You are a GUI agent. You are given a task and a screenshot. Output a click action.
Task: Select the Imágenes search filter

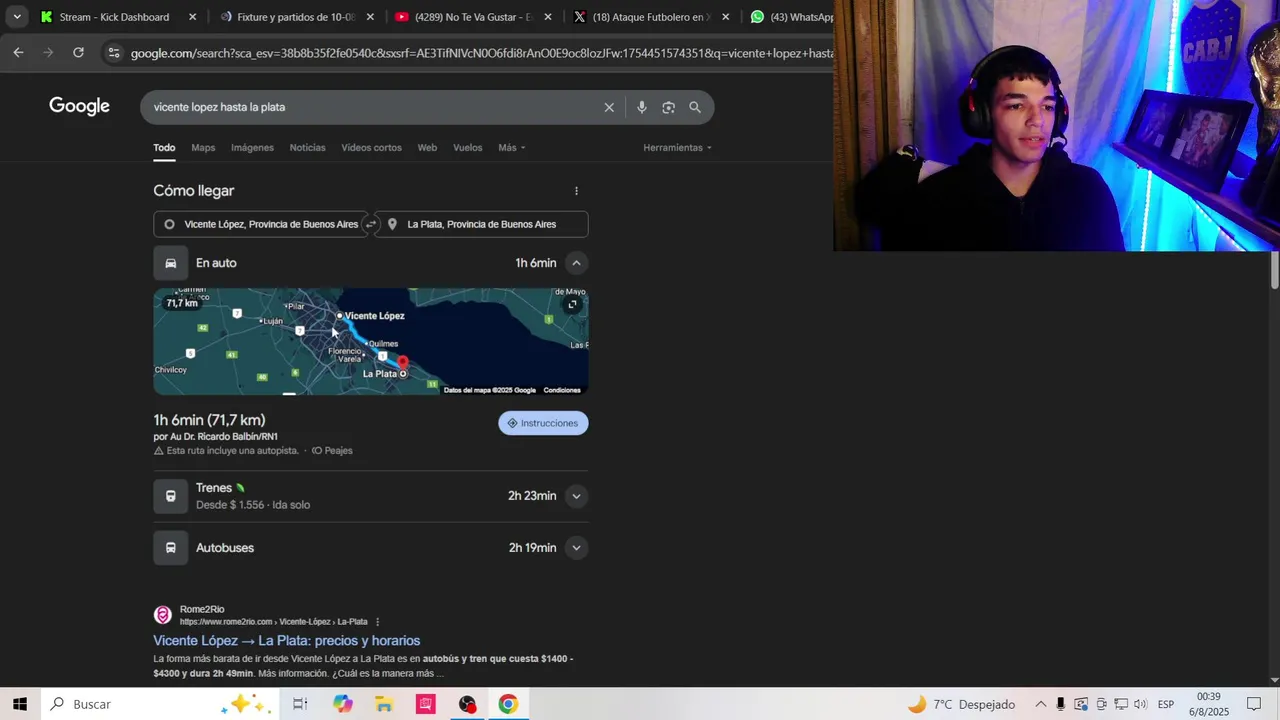[252, 147]
